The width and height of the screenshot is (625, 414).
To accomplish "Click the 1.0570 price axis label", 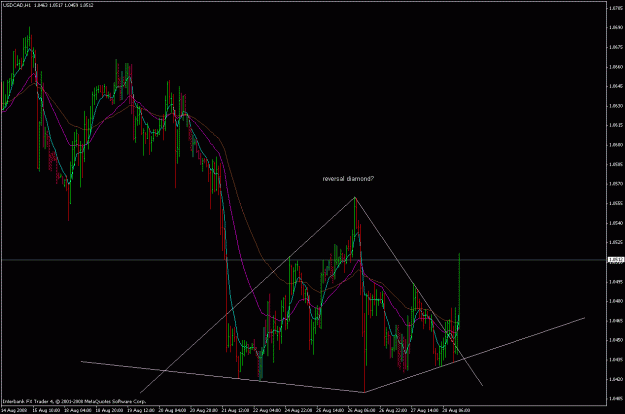I will [x=616, y=184].
